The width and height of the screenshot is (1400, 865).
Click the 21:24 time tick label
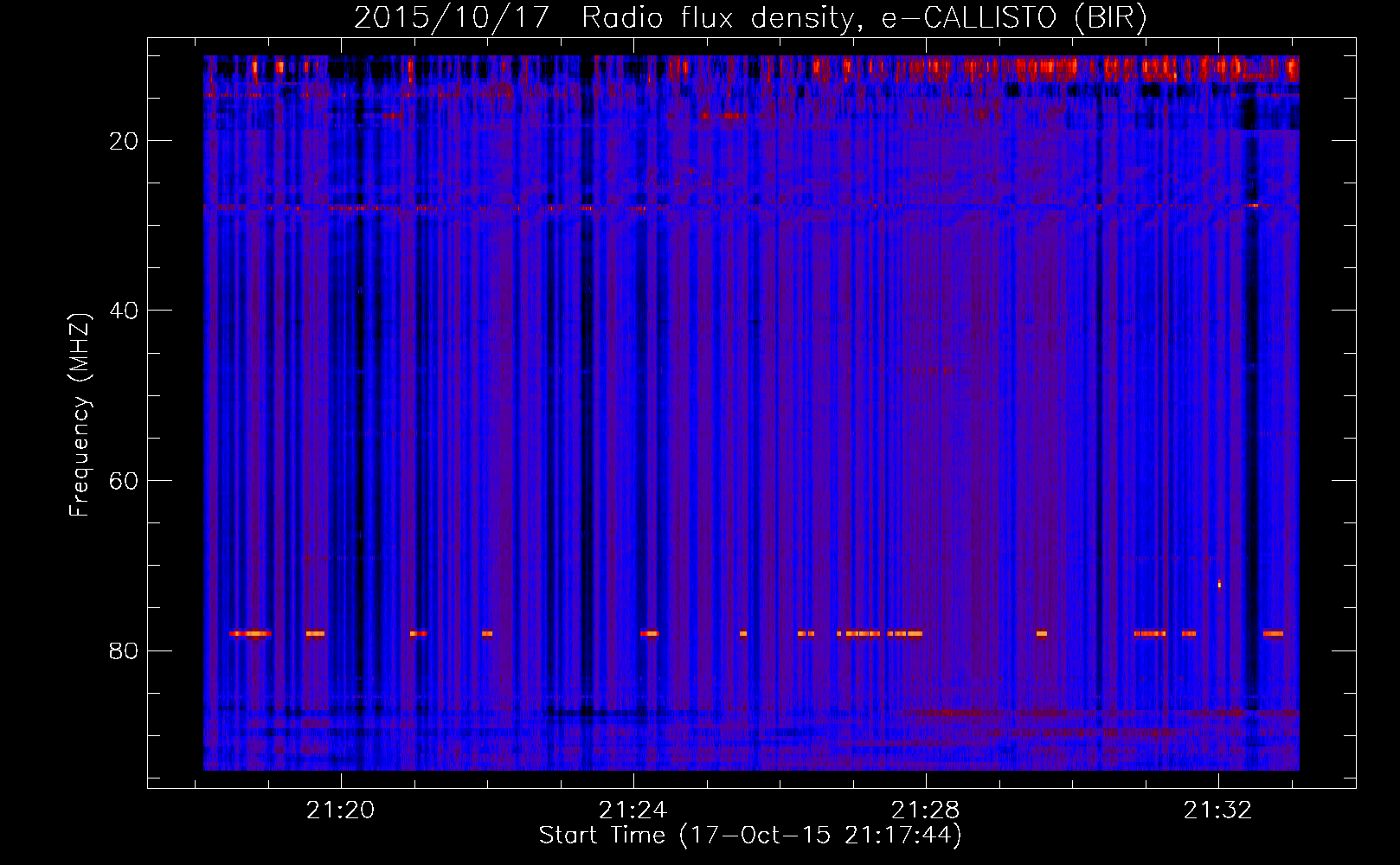[633, 810]
